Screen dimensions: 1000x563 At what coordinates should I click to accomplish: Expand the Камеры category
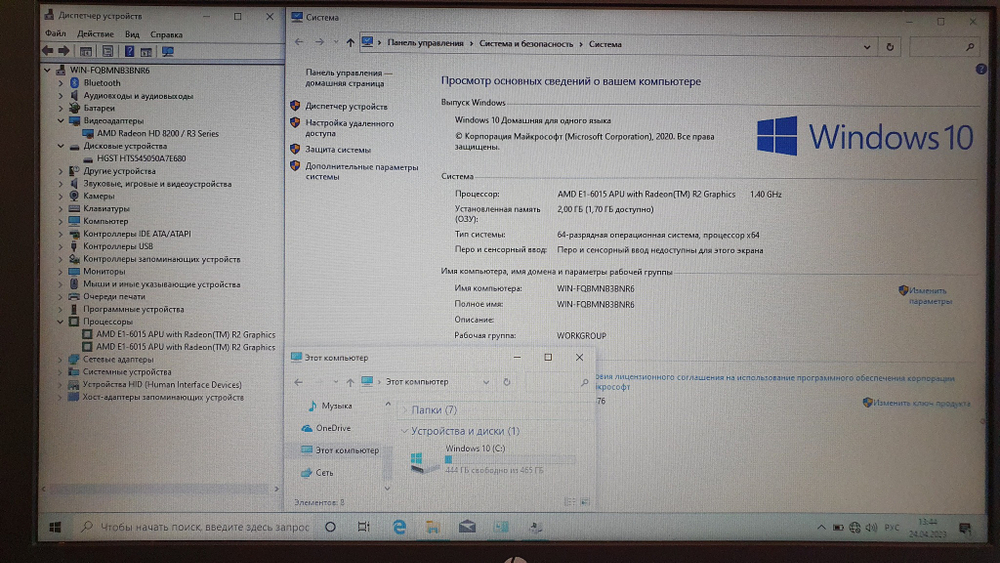pos(61,196)
